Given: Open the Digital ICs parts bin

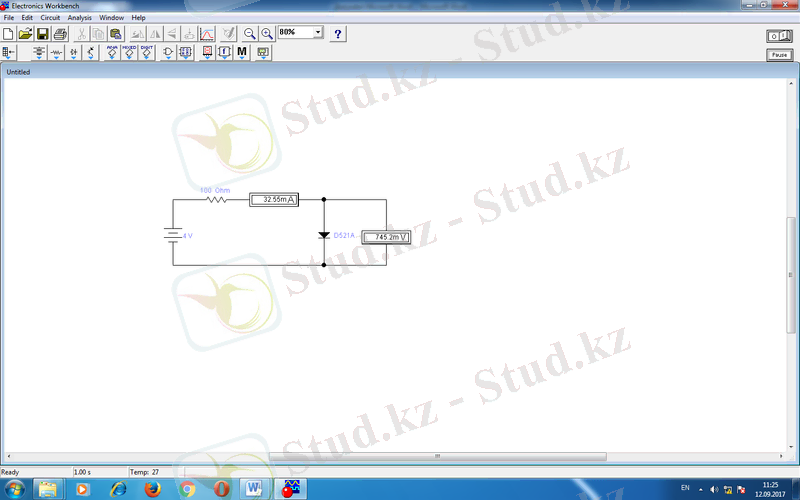Looking at the screenshot, I should click(146, 52).
